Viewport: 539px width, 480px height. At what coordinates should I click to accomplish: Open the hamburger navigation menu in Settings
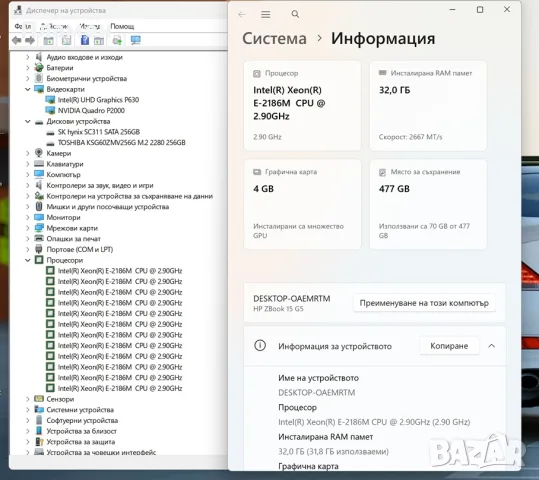point(265,14)
